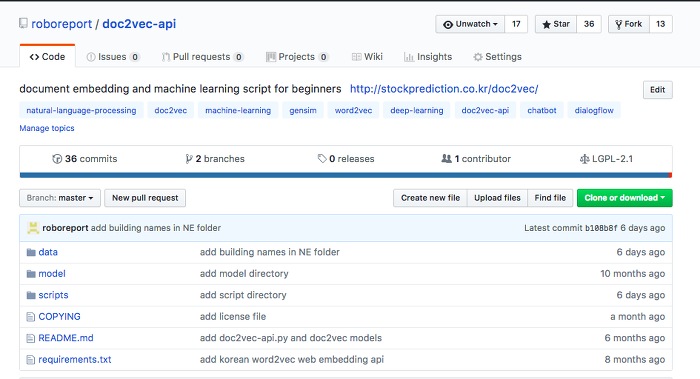The image size is (700, 379).
Task: Go to the Projects tab
Action: pos(297,57)
